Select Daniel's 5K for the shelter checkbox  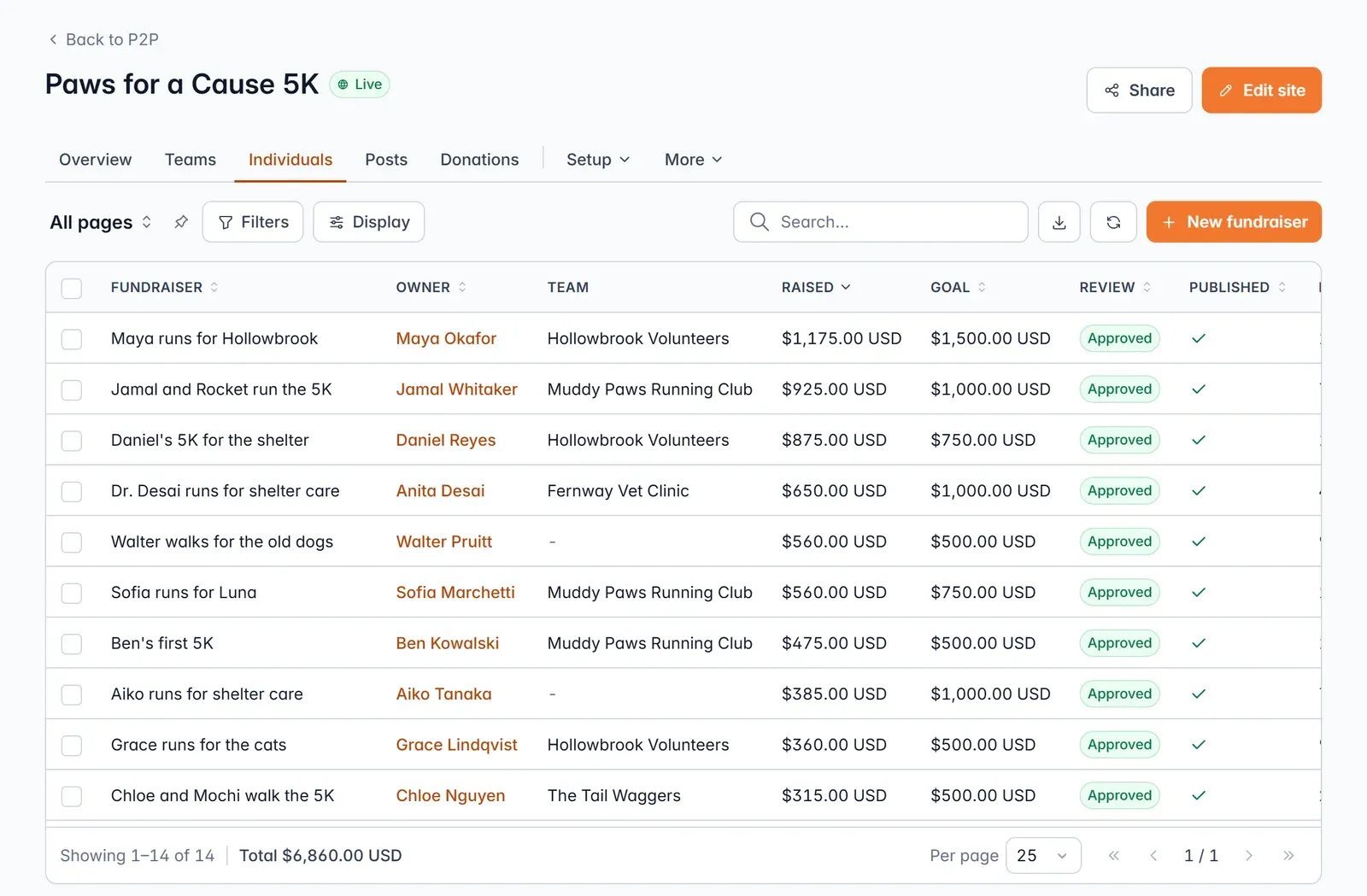(72, 441)
